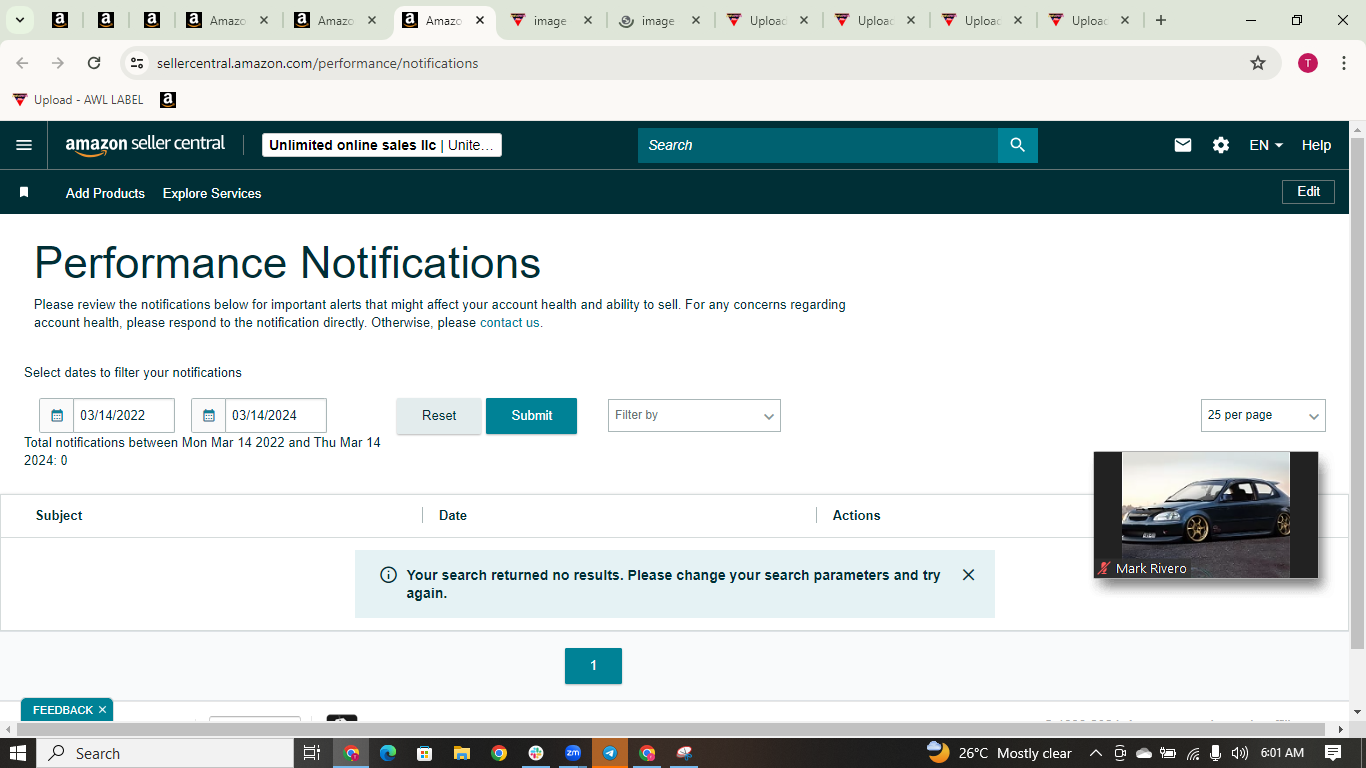1366x768 pixels.
Task: Open the FEEDBACK tab
Action: [x=62, y=710]
